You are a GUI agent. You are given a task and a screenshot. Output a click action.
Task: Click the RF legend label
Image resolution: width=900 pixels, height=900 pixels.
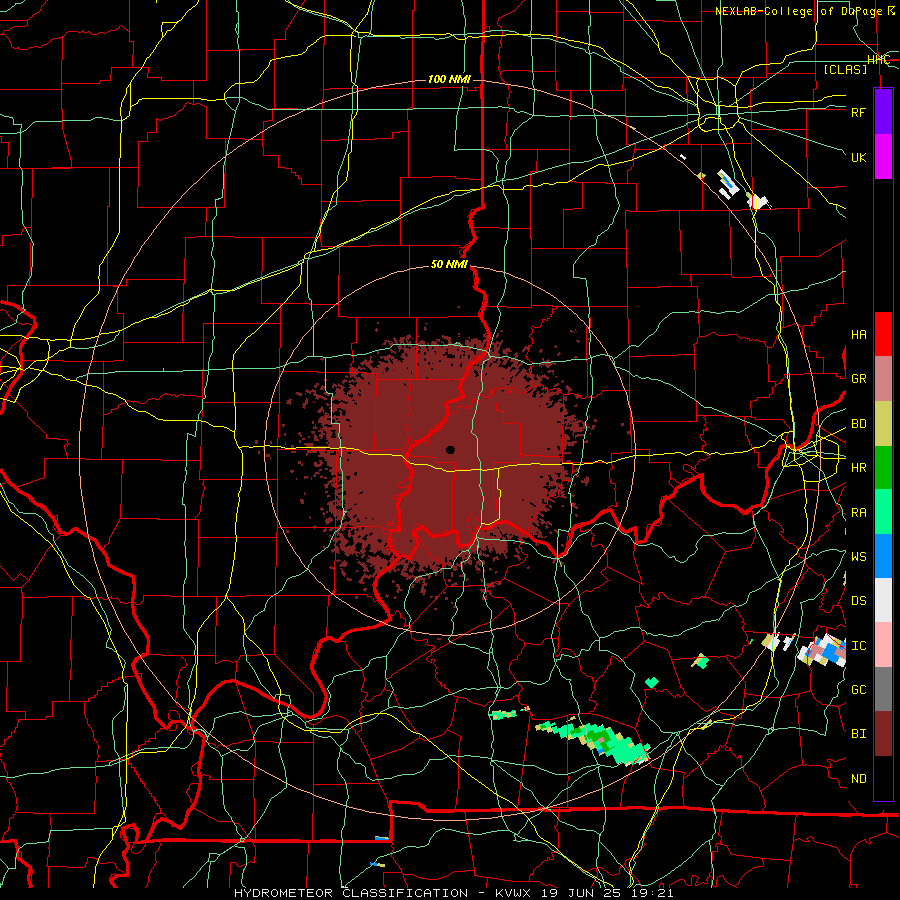(858, 112)
